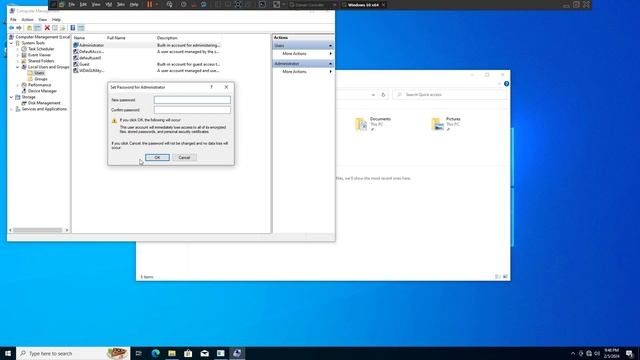
Task: Click the Up one level folder toolbar icon
Action: (x=29, y=28)
